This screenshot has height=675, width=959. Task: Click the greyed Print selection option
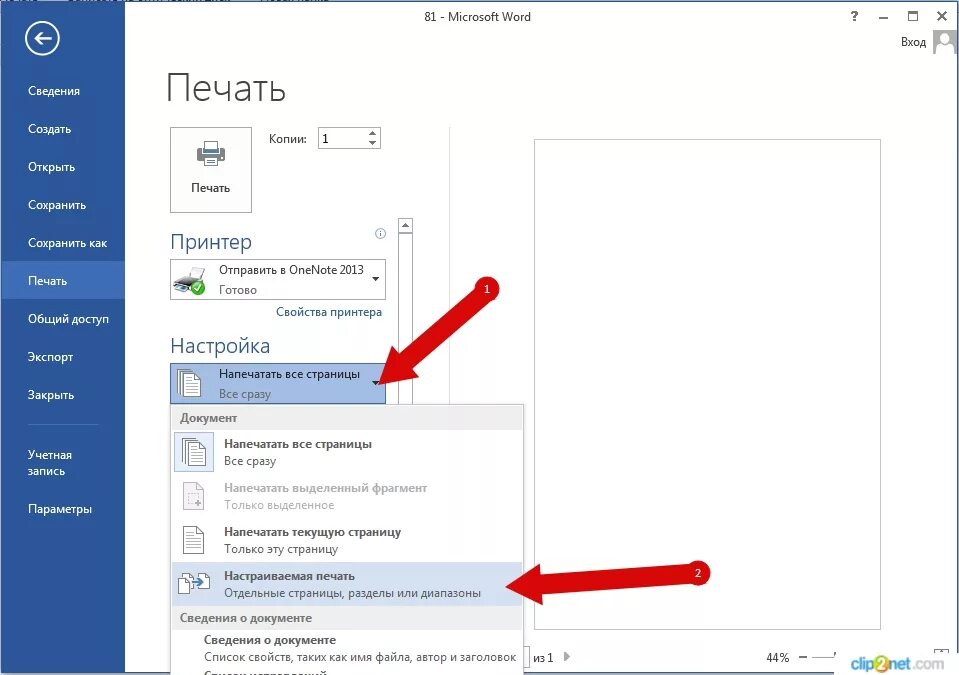[x=347, y=496]
